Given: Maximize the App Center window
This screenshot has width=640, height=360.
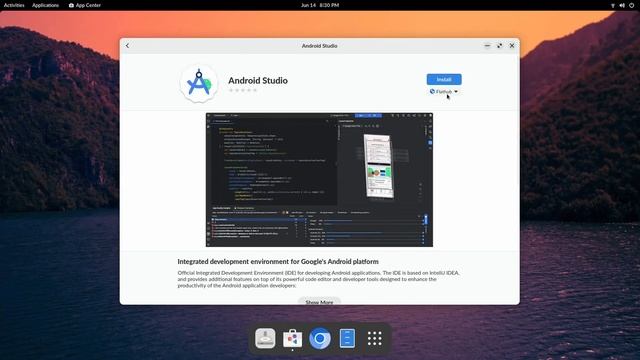Looking at the screenshot, I should (500, 46).
